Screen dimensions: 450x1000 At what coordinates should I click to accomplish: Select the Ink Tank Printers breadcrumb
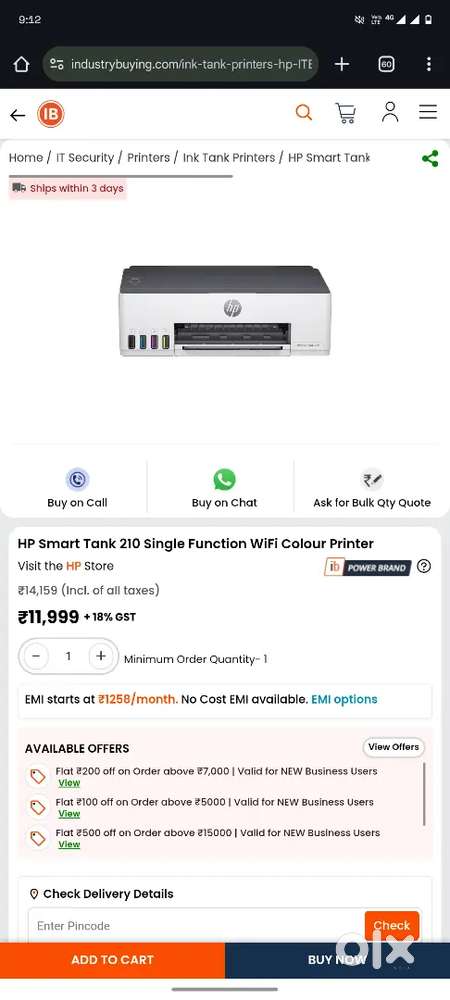(229, 158)
